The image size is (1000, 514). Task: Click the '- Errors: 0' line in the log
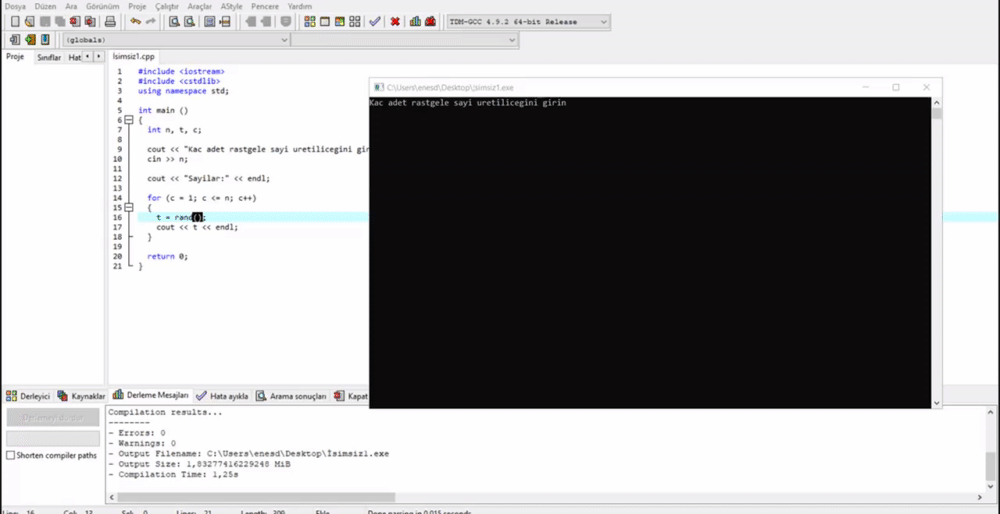(x=136, y=433)
